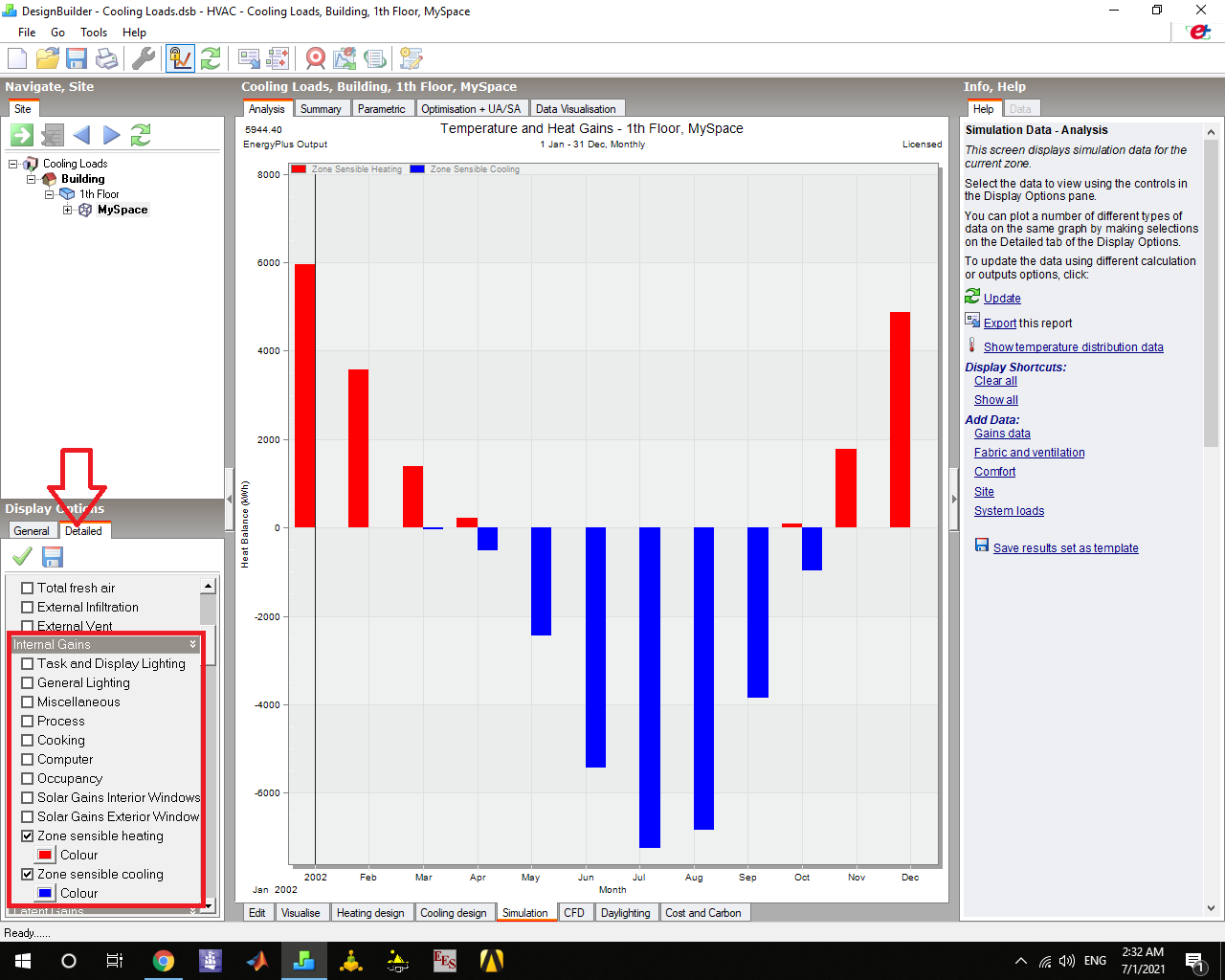Switch to the Summary tab
Viewport: 1225px width, 980px height.
(321, 109)
